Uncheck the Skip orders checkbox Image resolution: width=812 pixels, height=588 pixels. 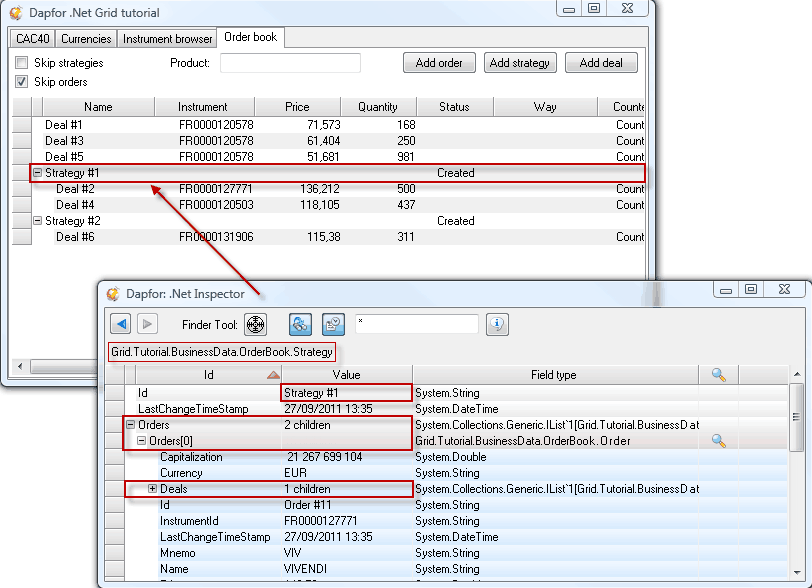22,81
